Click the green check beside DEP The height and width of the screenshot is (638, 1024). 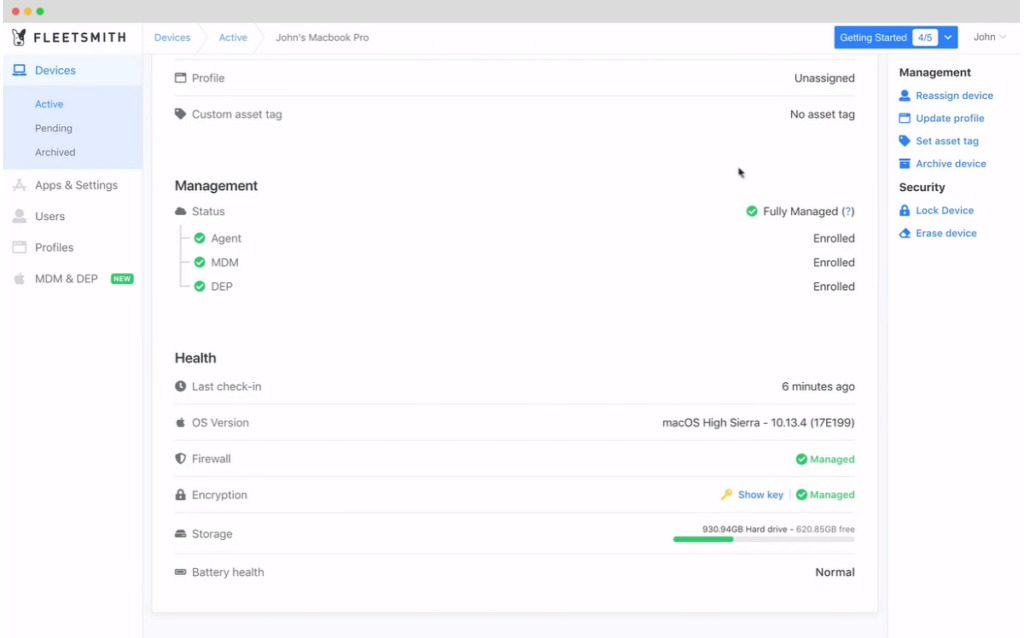pyautogui.click(x=200, y=286)
